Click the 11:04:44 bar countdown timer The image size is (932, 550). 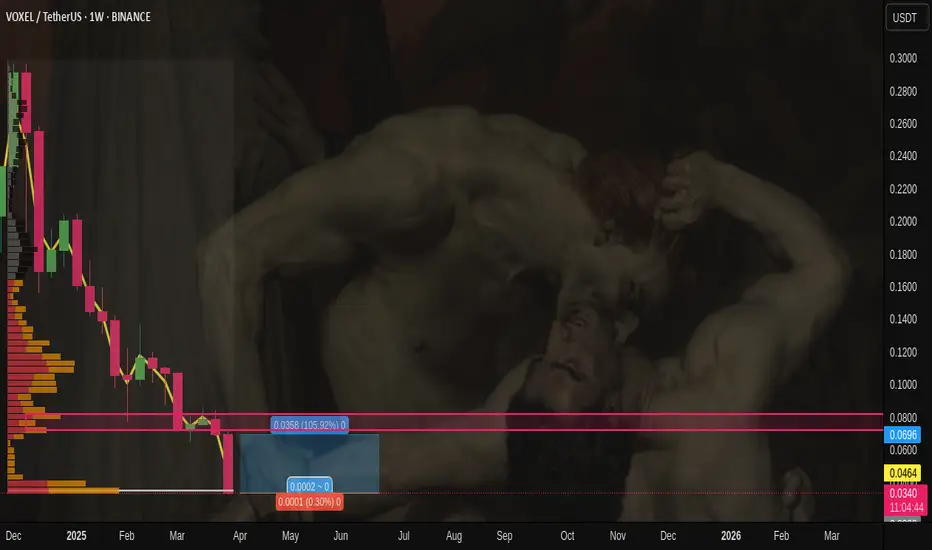905,508
